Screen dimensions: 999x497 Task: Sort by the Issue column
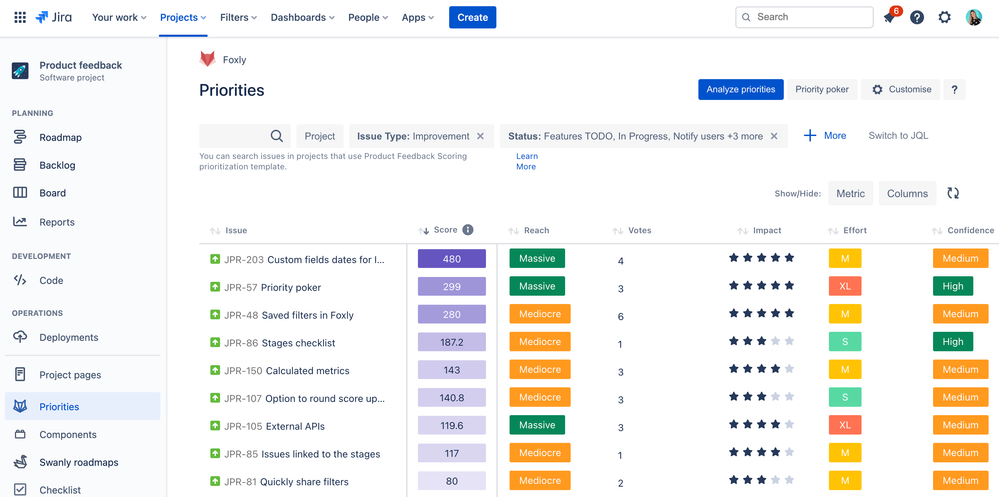(x=228, y=231)
